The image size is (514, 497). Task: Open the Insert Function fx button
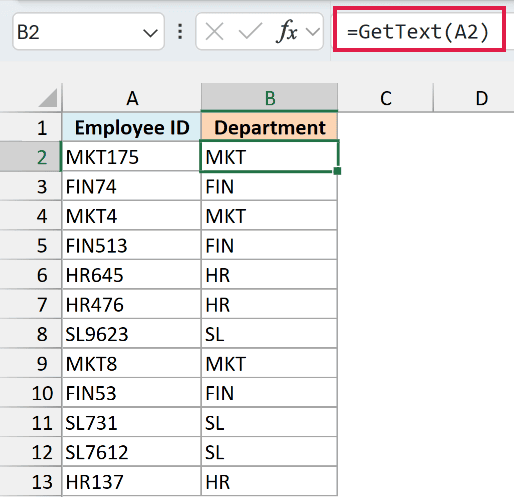(286, 31)
